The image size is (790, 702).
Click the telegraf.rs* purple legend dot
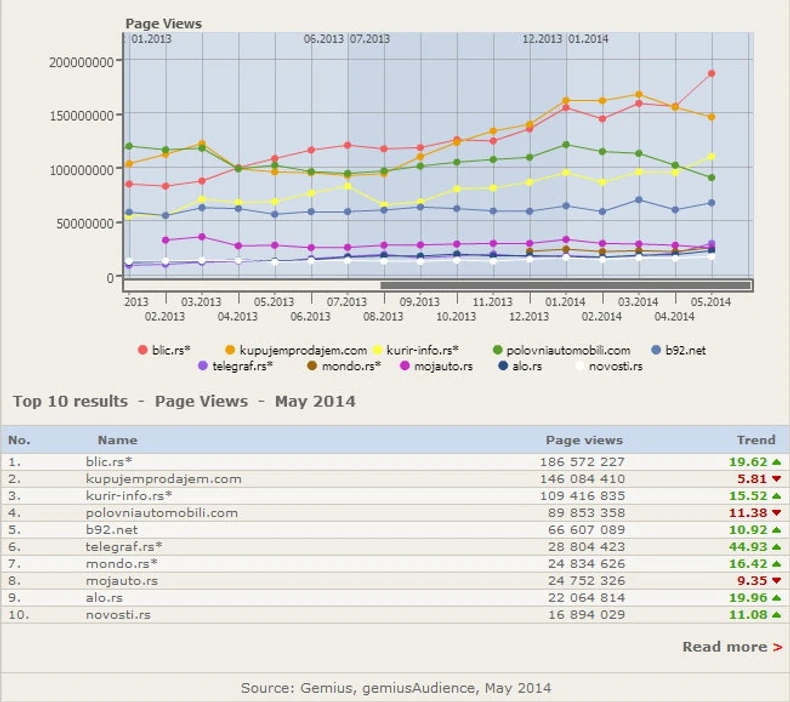point(203,366)
